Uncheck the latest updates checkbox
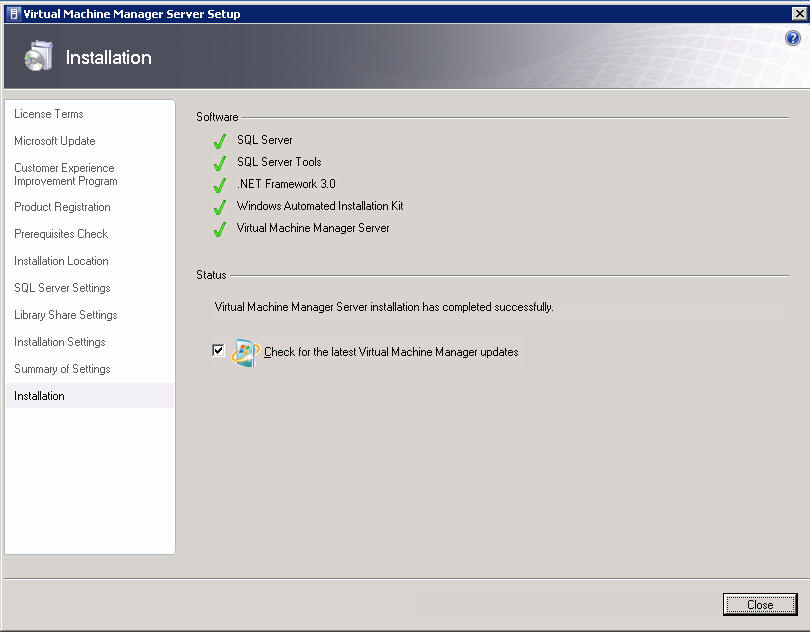810x632 pixels. coord(218,350)
